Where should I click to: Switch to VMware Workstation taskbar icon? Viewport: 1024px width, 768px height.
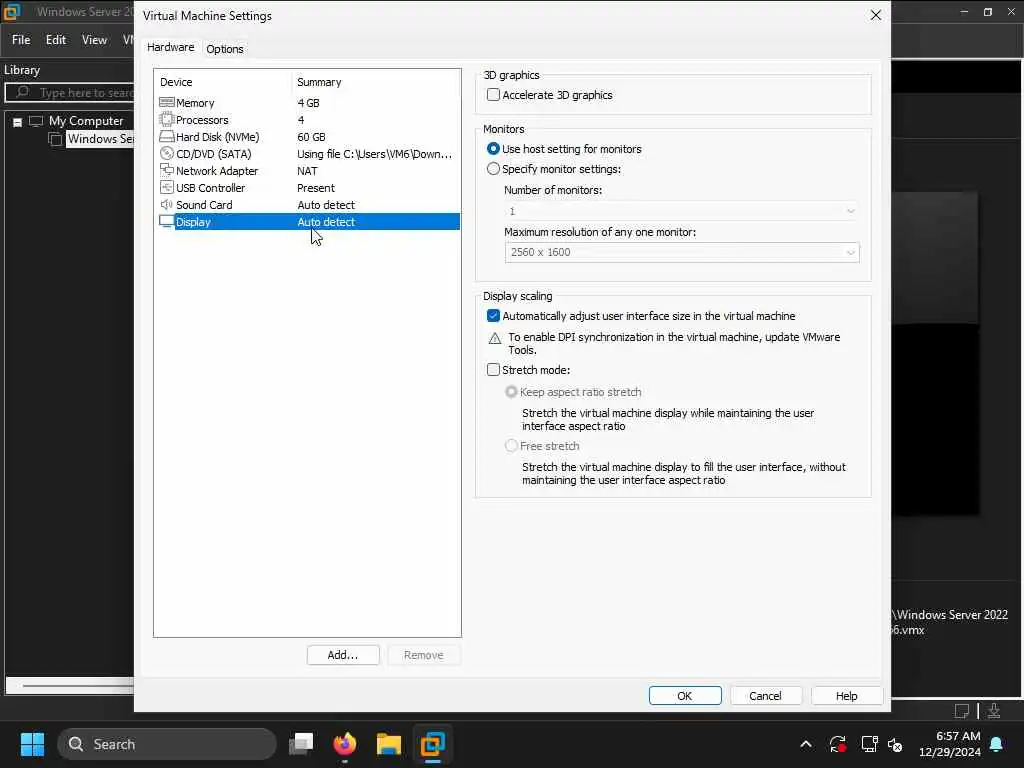pyautogui.click(x=432, y=744)
